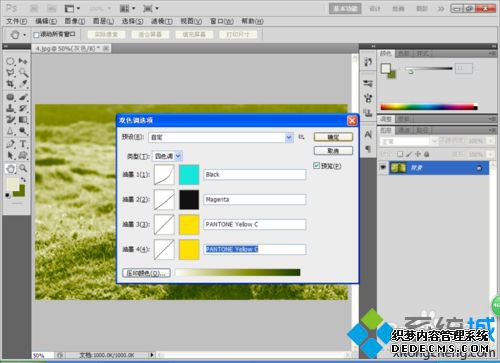Select the Zoom tool in toolbox
This screenshot has width=500, height=363.
pos(23,168)
